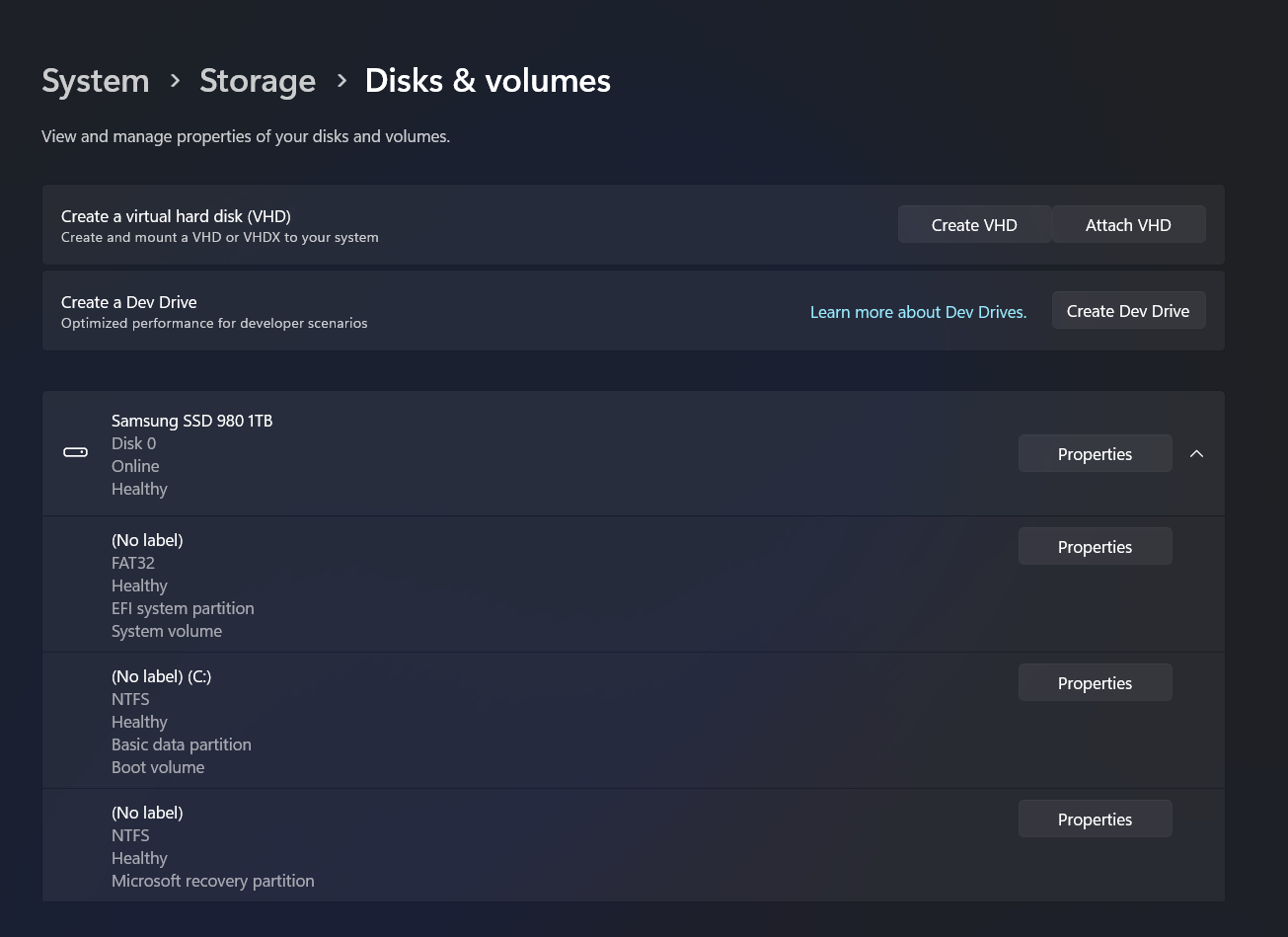Viewport: 1288px width, 937px height.
Task: Open Properties for the (C:) boot volume
Action: (1095, 682)
